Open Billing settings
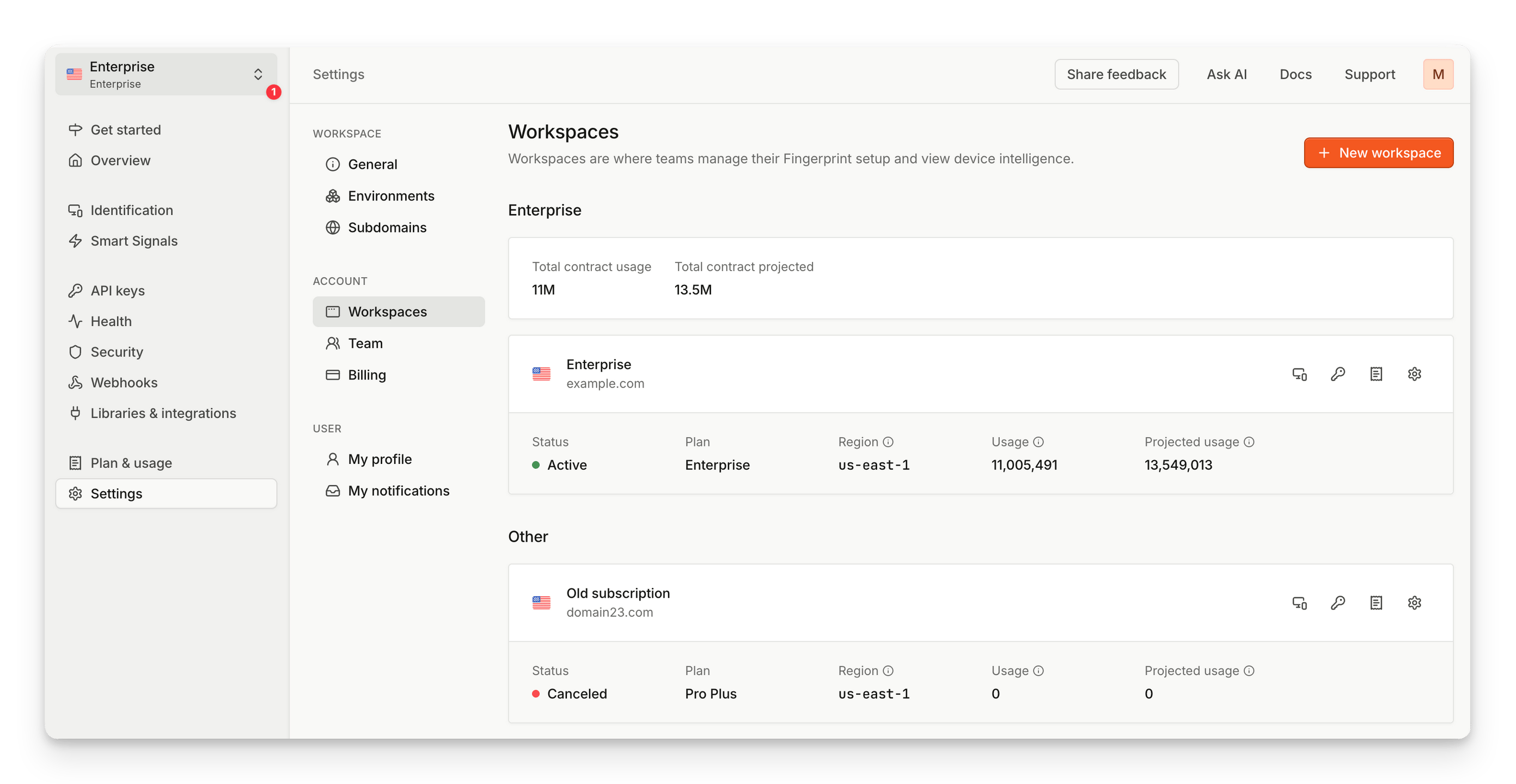The image size is (1516, 784). coord(399,376)
